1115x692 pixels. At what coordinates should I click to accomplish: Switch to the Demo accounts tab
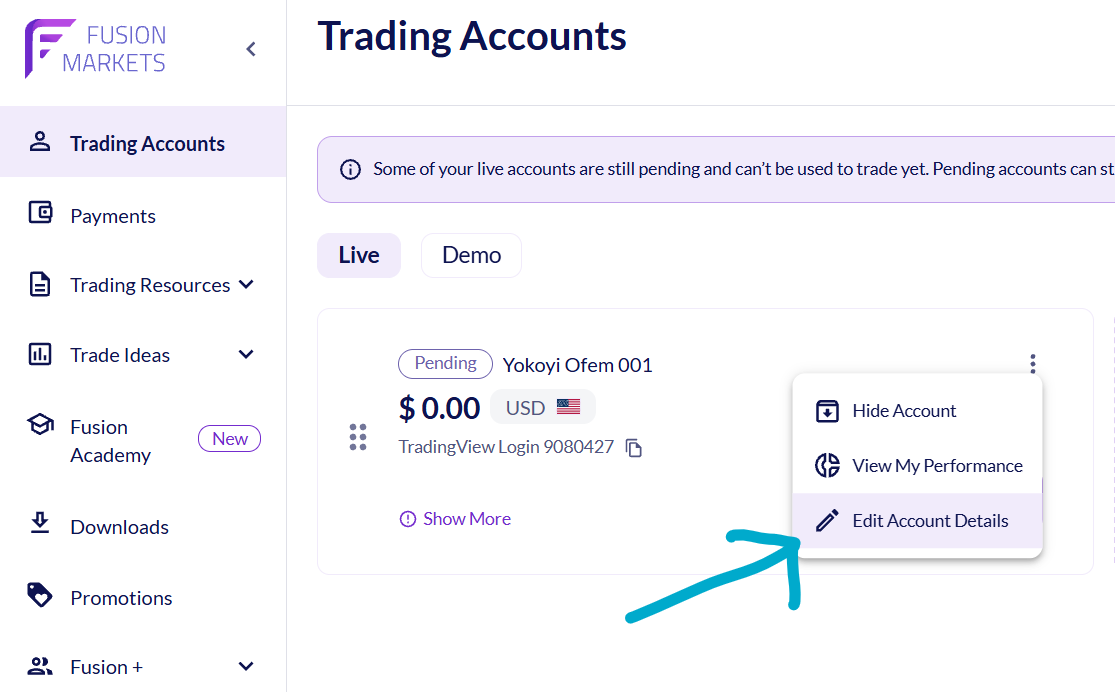(471, 255)
